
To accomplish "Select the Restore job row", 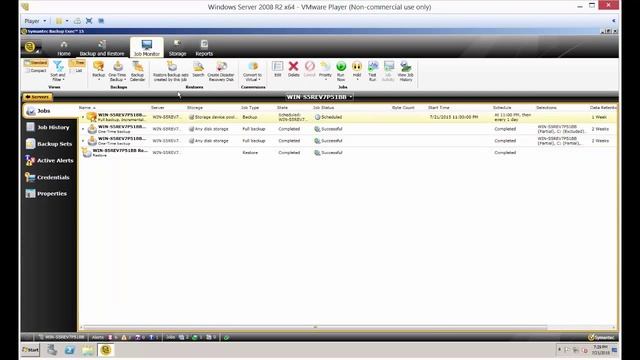I will [x=348, y=153].
